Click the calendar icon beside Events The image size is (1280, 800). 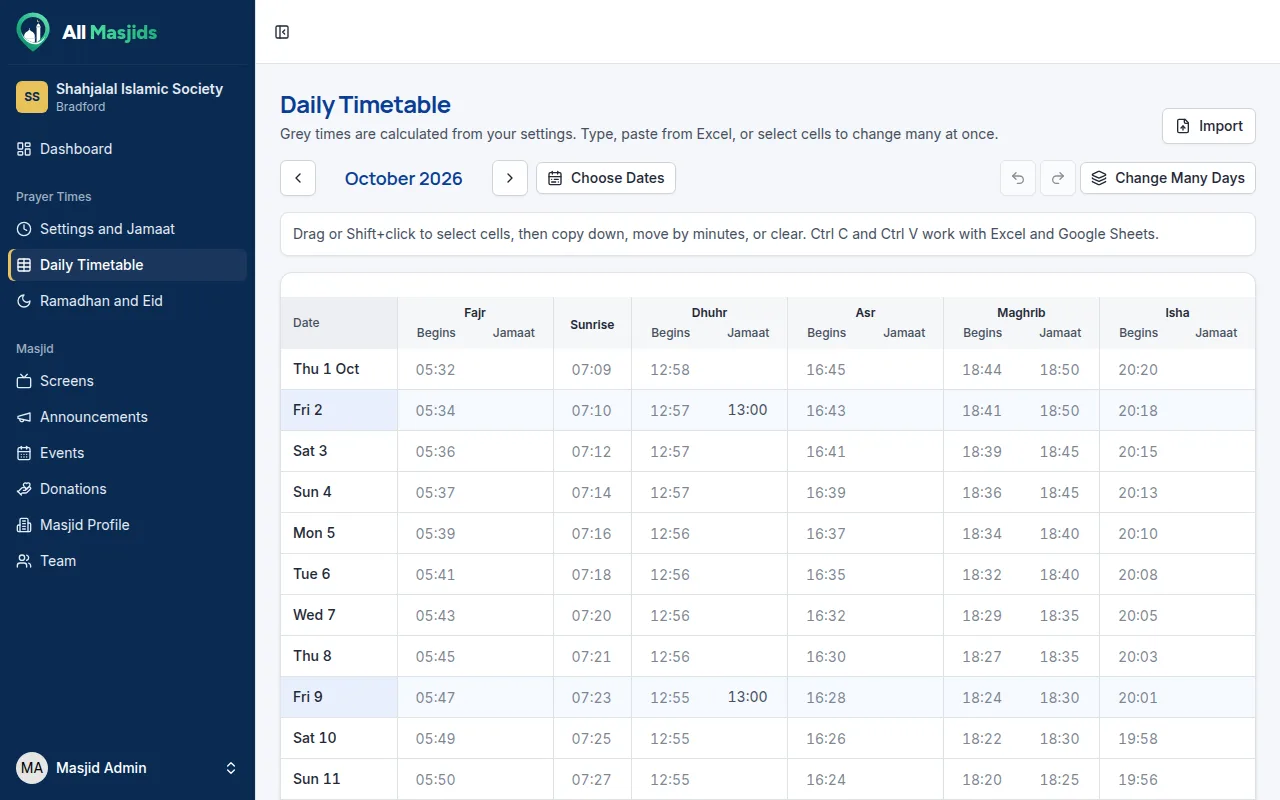click(24, 453)
